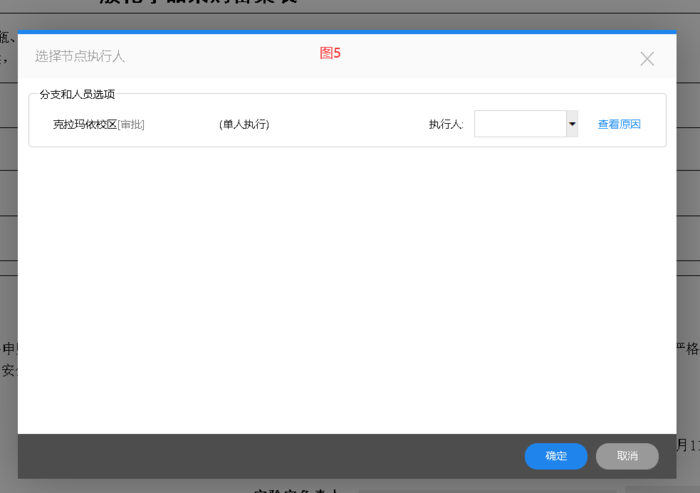Select the 克拉玛依校区 branch name
The height and width of the screenshot is (493, 700).
(85, 125)
